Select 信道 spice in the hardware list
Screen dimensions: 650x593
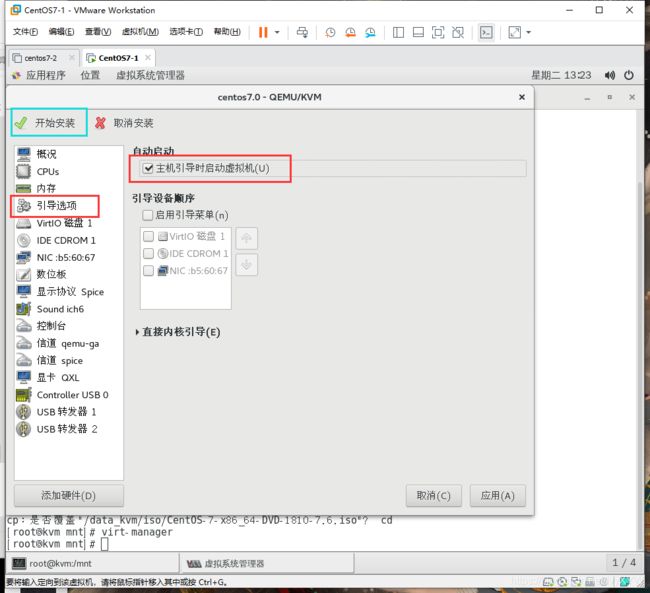click(x=69, y=360)
